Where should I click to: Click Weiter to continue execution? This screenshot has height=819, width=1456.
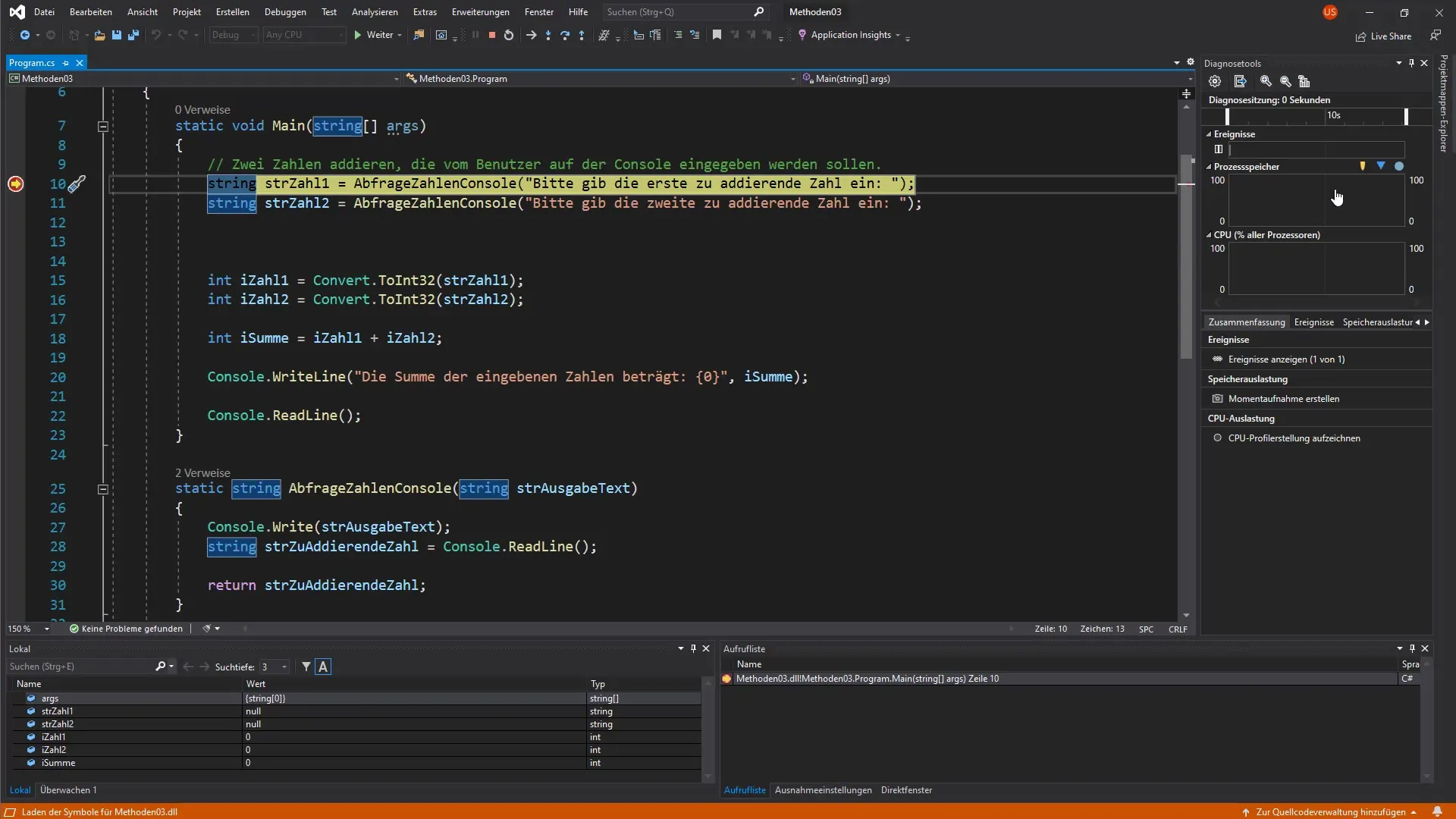[x=373, y=35]
